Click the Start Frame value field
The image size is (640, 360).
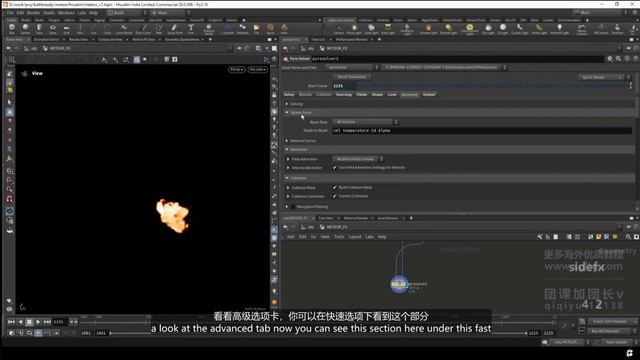345,86
